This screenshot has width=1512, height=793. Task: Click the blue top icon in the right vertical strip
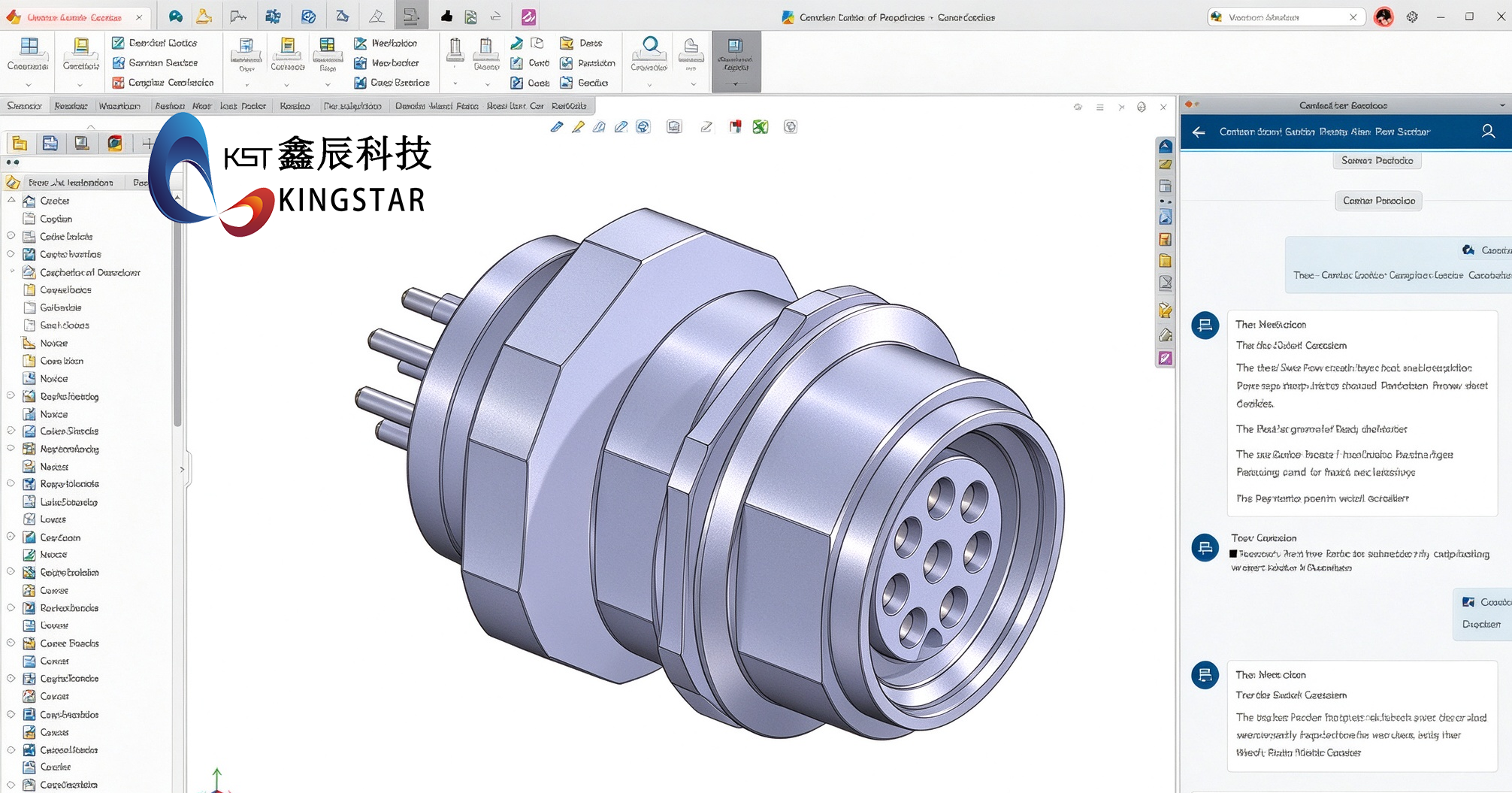(x=1165, y=146)
